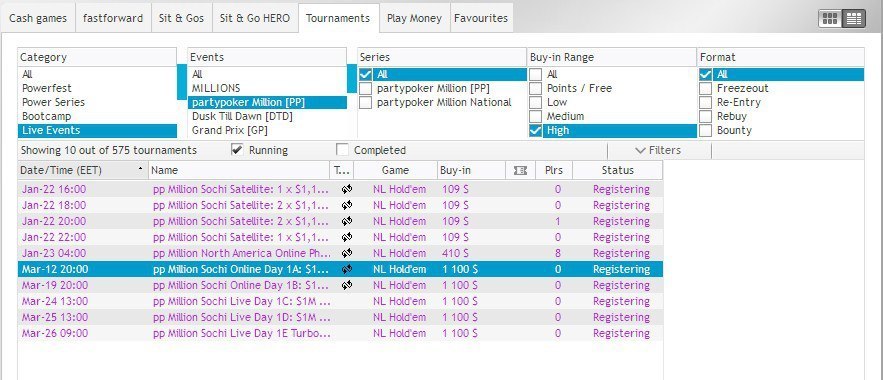
Task: Select the Tournaments tab
Action: 338,18
